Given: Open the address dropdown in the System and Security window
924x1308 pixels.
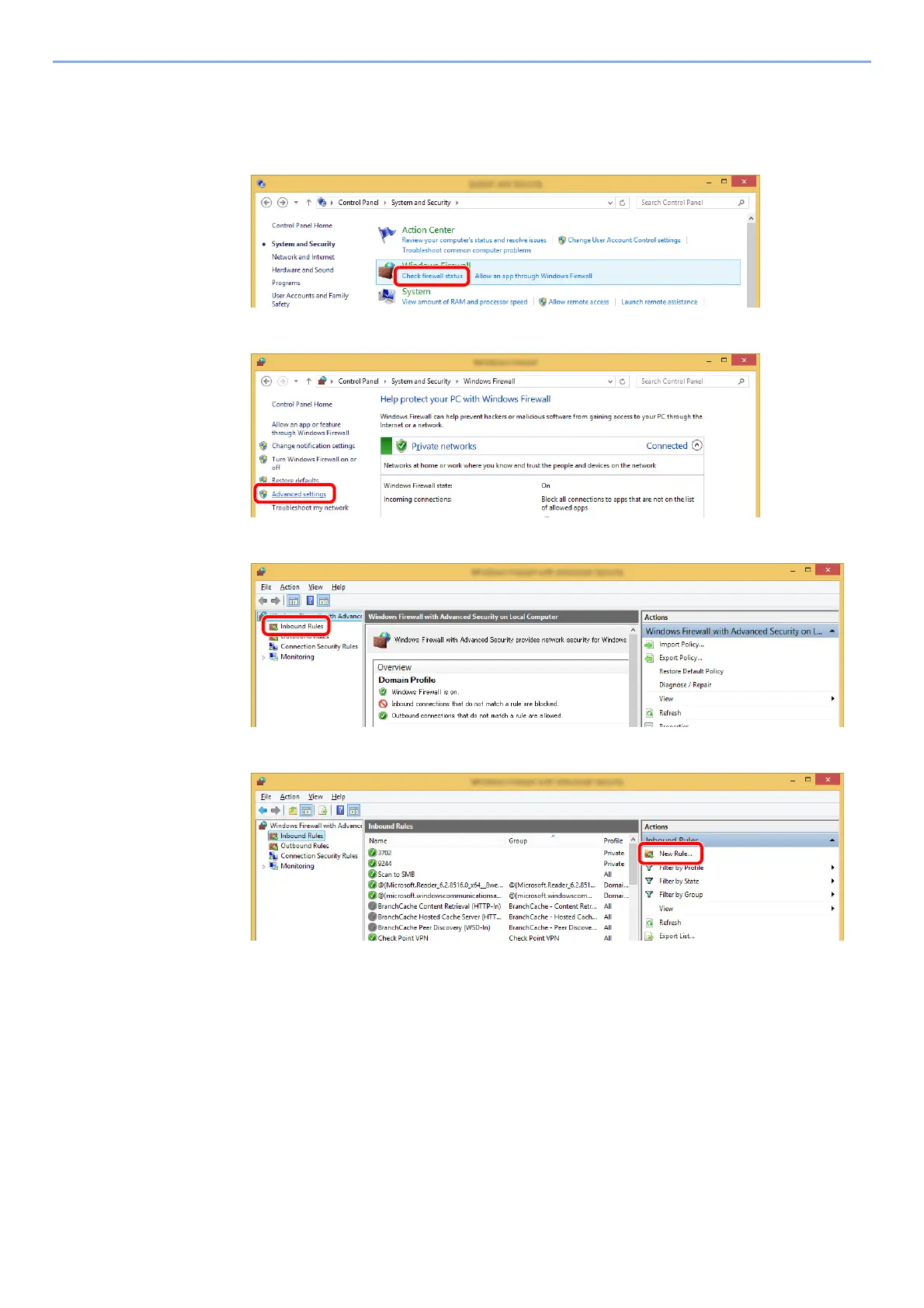Looking at the screenshot, I should tap(610, 203).
